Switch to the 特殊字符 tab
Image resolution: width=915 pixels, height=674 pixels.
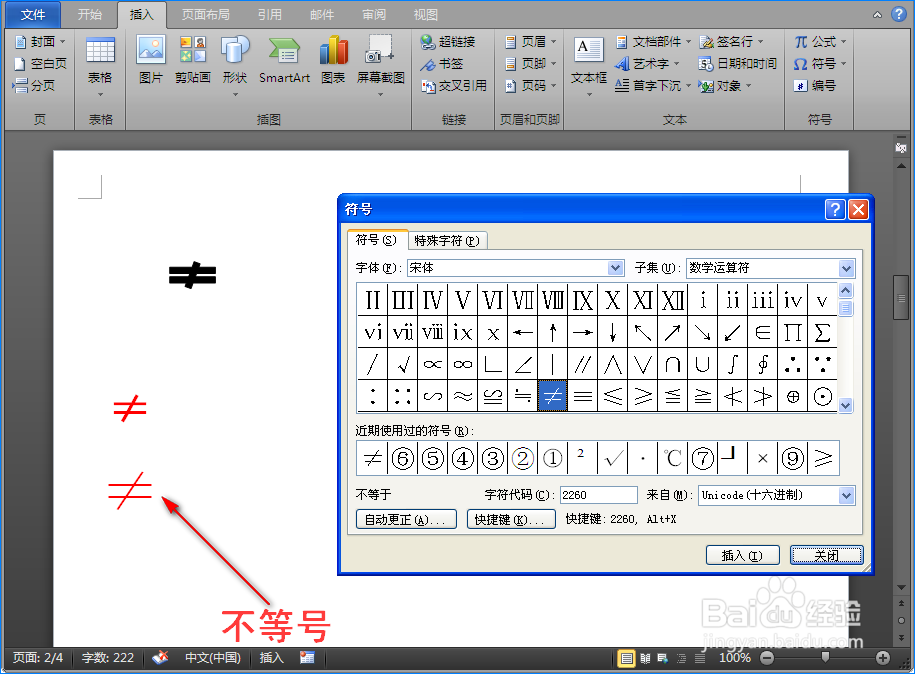[444, 240]
